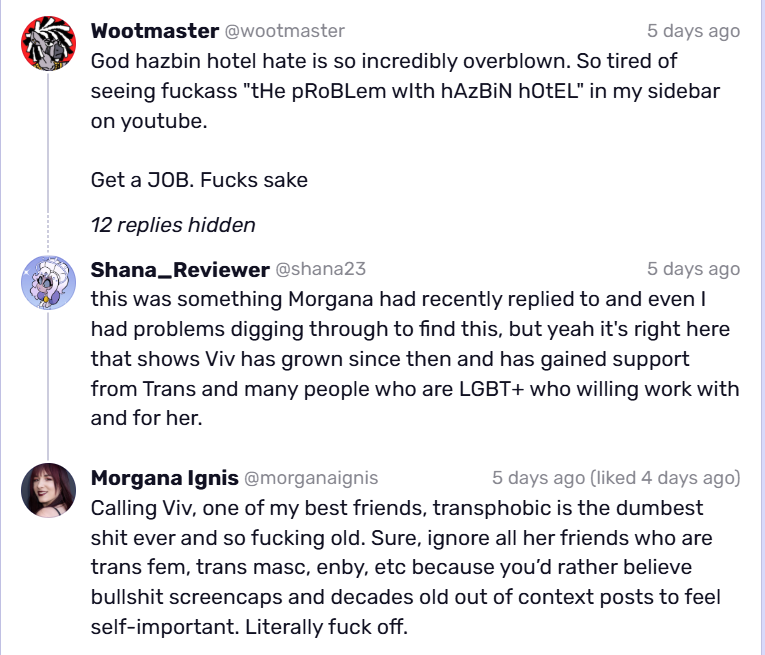Open the Morgana Ignis display name
This screenshot has width=765, height=655.
point(164,477)
